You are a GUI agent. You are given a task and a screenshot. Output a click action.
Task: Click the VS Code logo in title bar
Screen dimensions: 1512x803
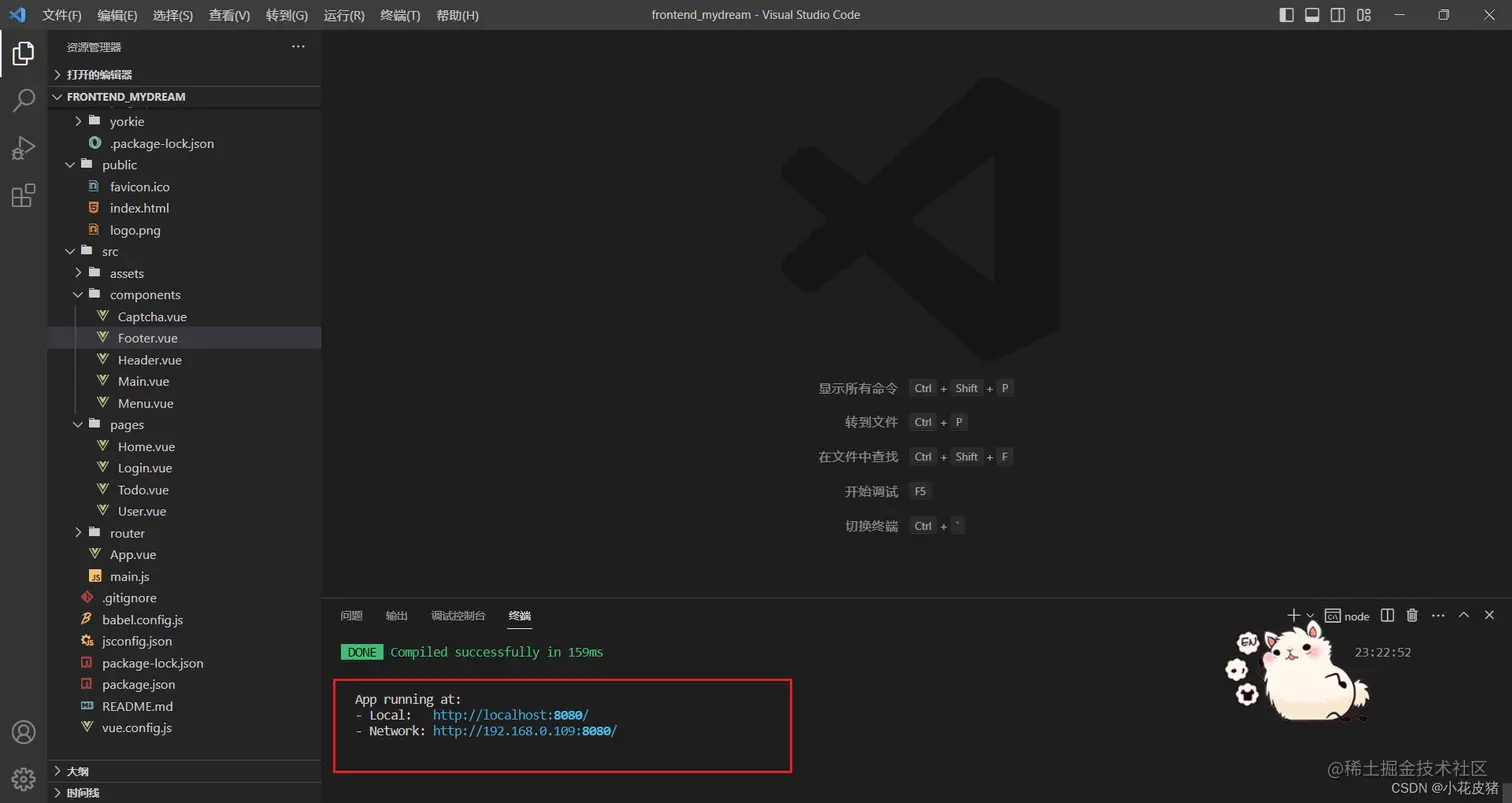[17, 15]
